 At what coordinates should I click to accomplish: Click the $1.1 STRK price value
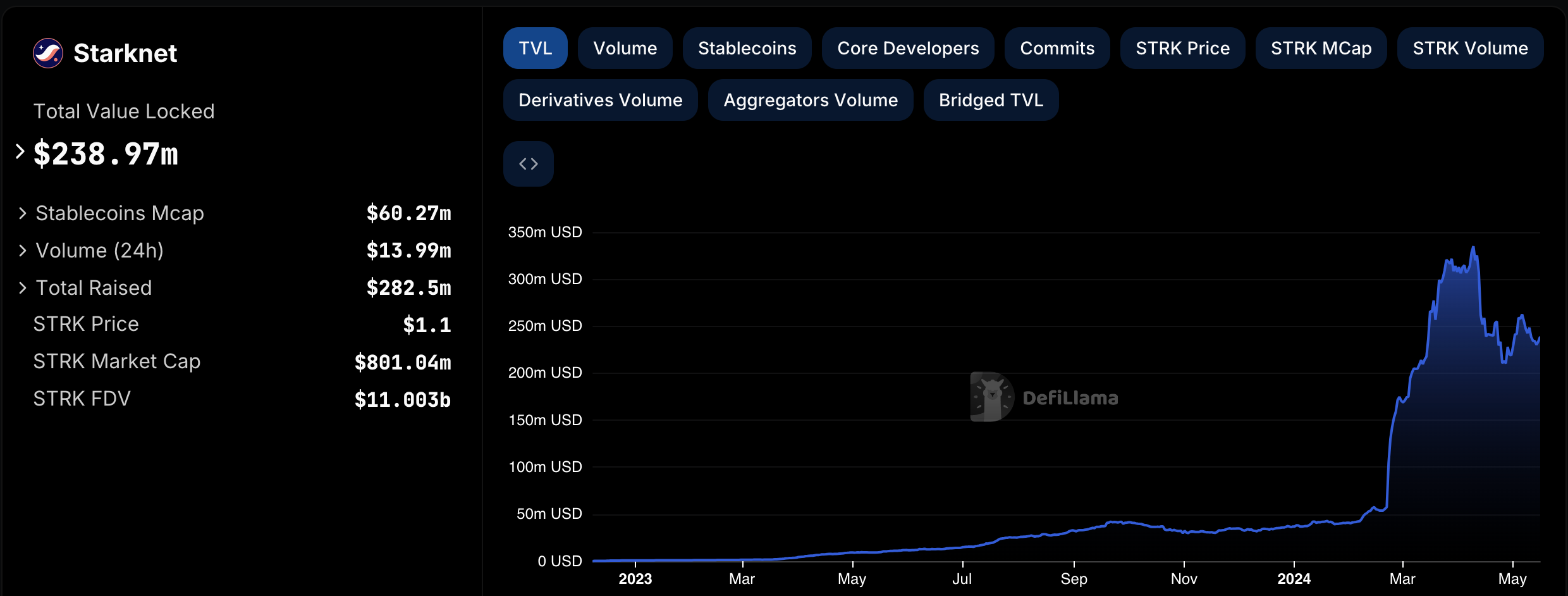(427, 325)
